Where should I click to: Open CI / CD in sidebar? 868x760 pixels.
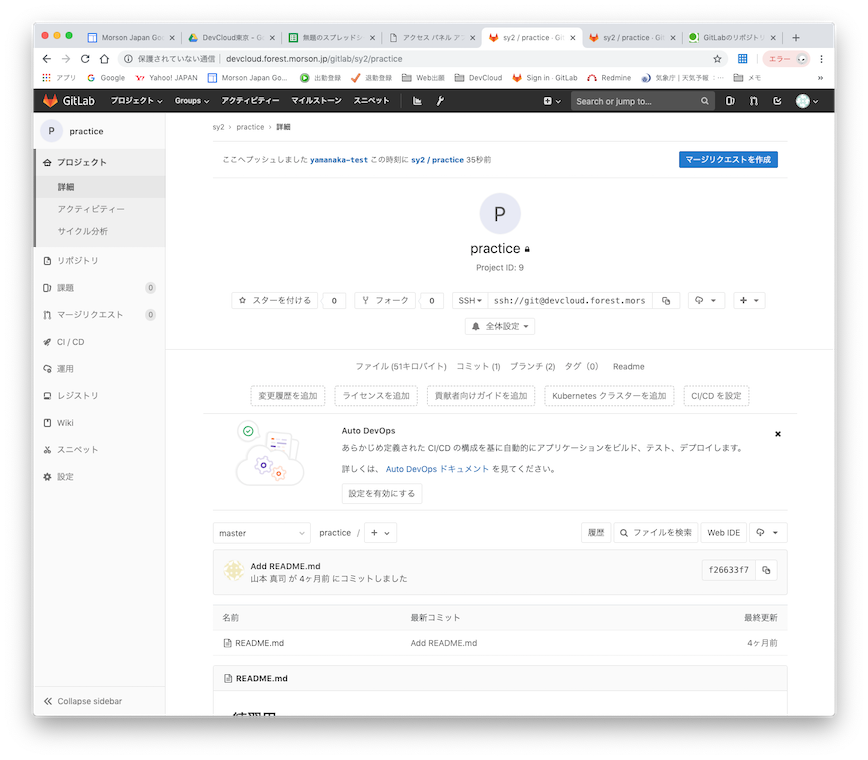pyautogui.click(x=70, y=342)
